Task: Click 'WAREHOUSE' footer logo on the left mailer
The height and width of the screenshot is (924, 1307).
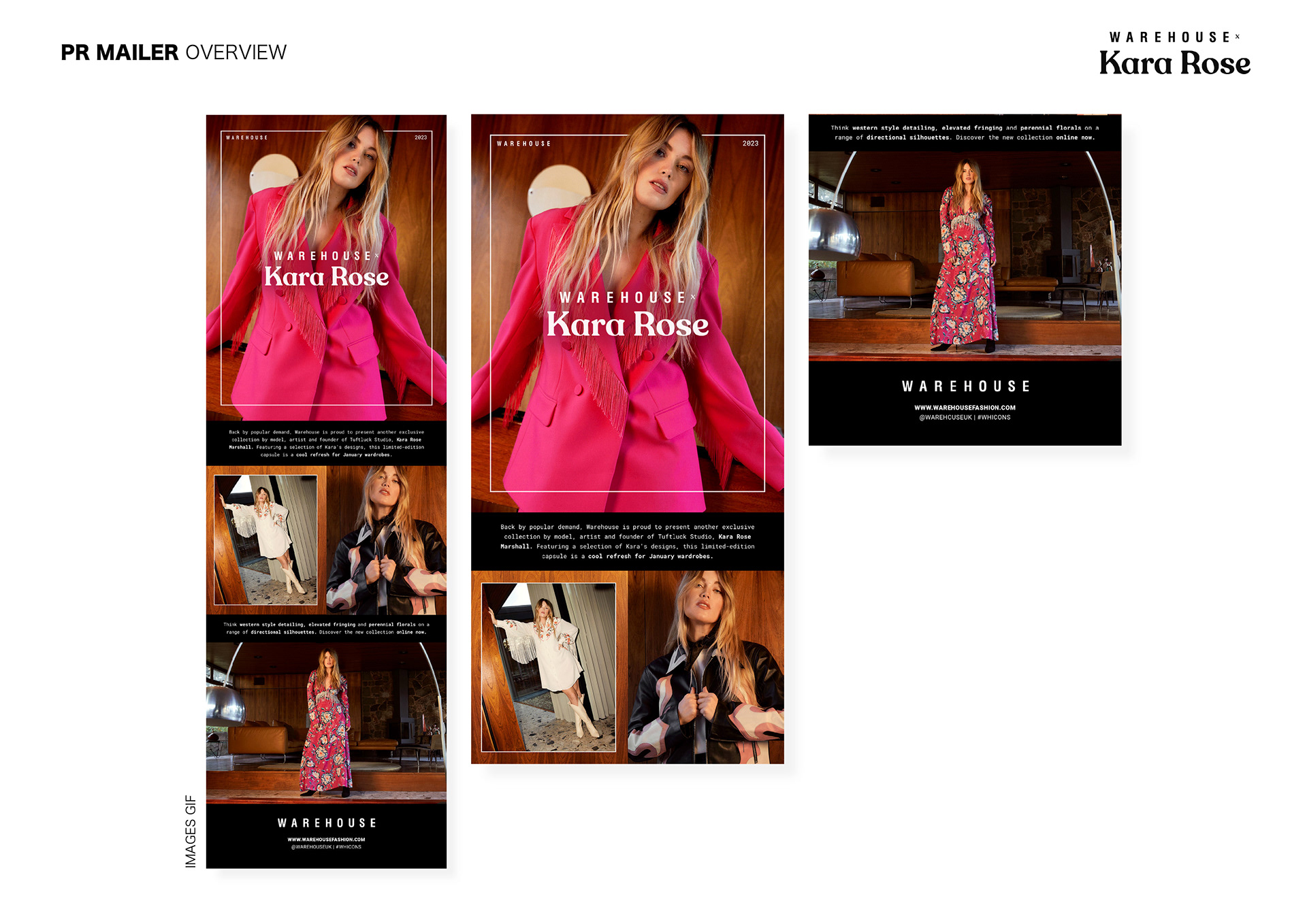Action: 327,823
